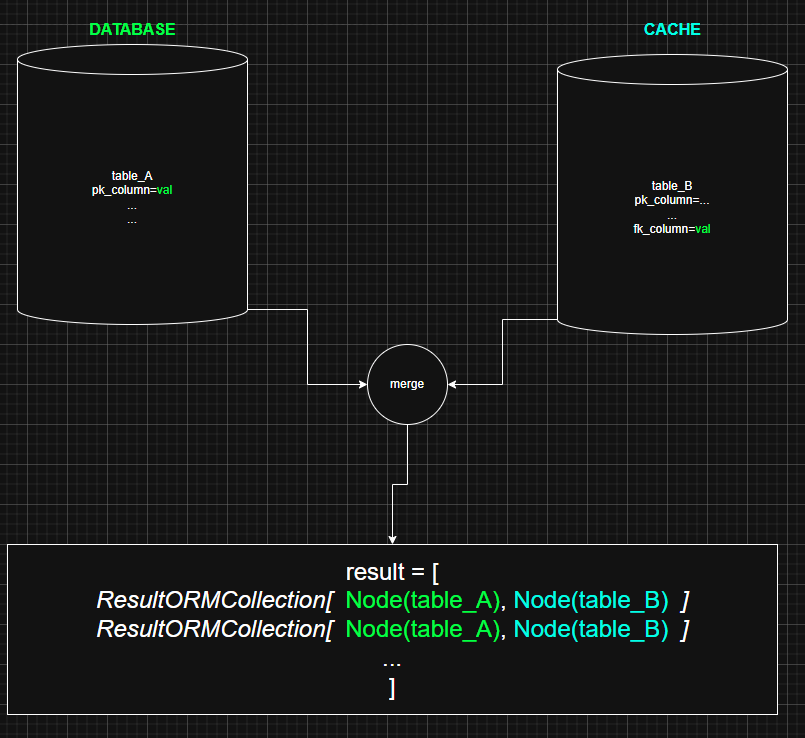Image resolution: width=805 pixels, height=738 pixels.
Task: Click the table_B cache cylinder shape
Action: point(672,194)
